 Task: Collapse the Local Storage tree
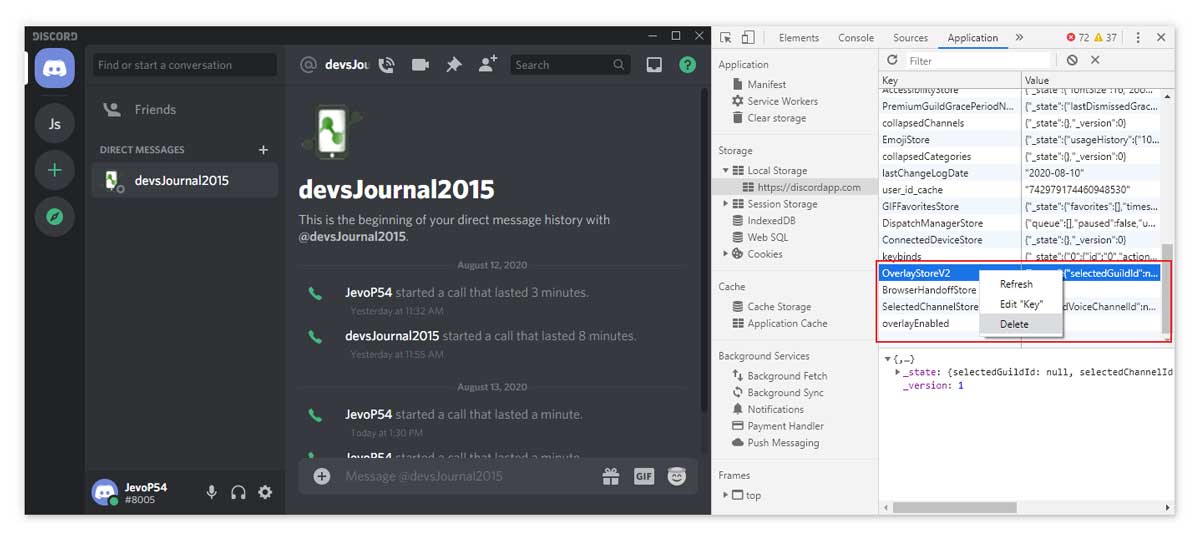(726, 171)
